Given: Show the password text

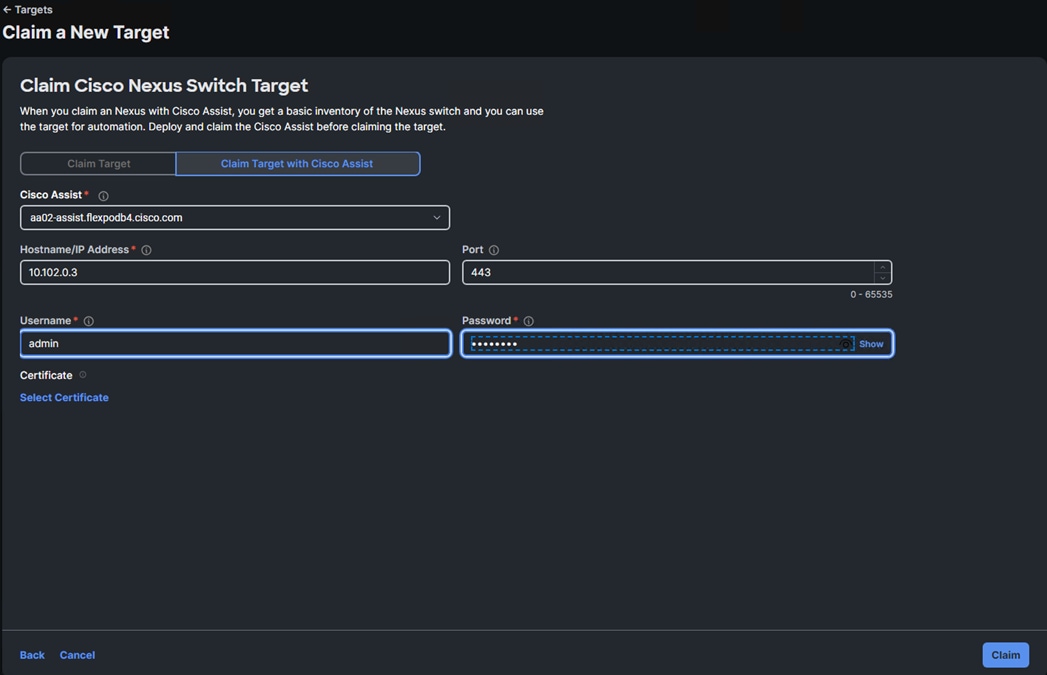Looking at the screenshot, I should click(871, 344).
